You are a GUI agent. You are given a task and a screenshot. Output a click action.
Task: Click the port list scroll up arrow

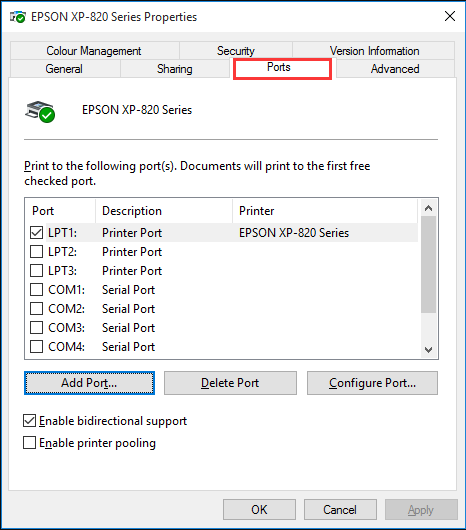[x=428, y=208]
